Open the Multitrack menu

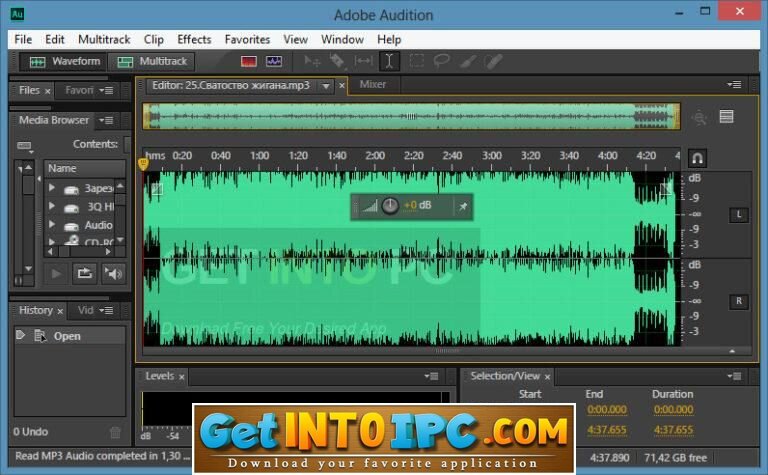point(104,39)
